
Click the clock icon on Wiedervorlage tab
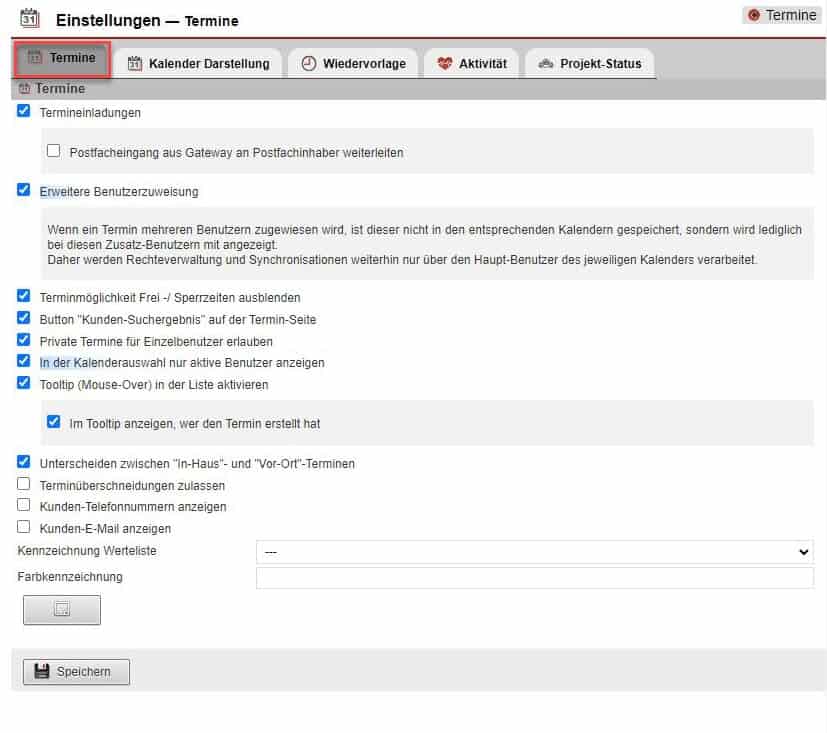[309, 63]
